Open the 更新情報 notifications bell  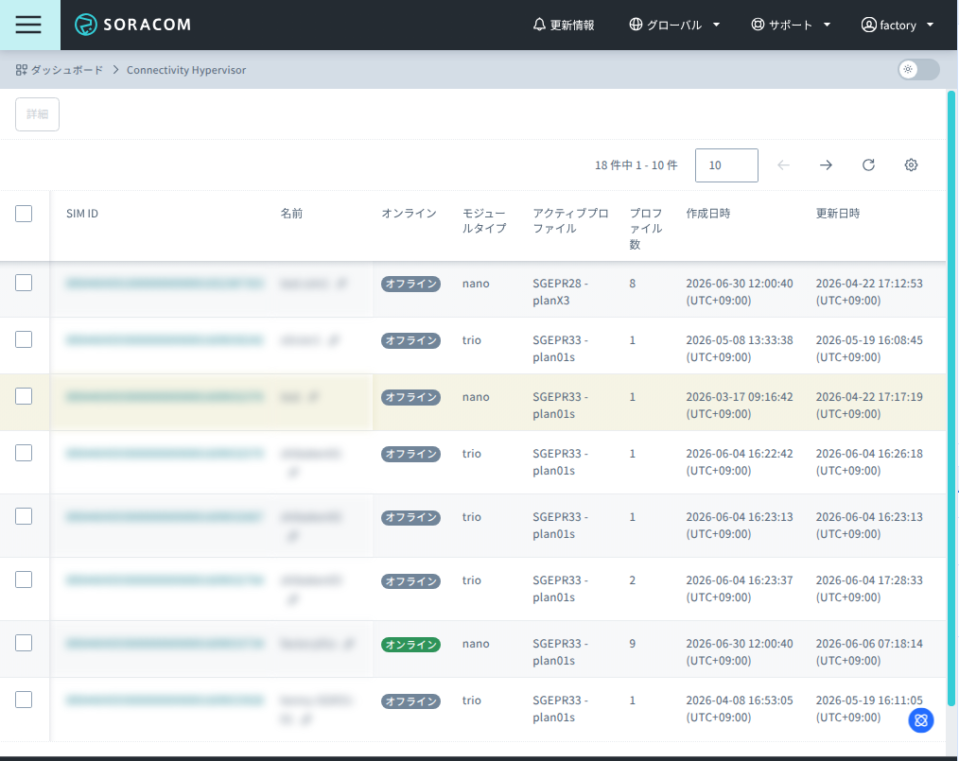point(563,25)
